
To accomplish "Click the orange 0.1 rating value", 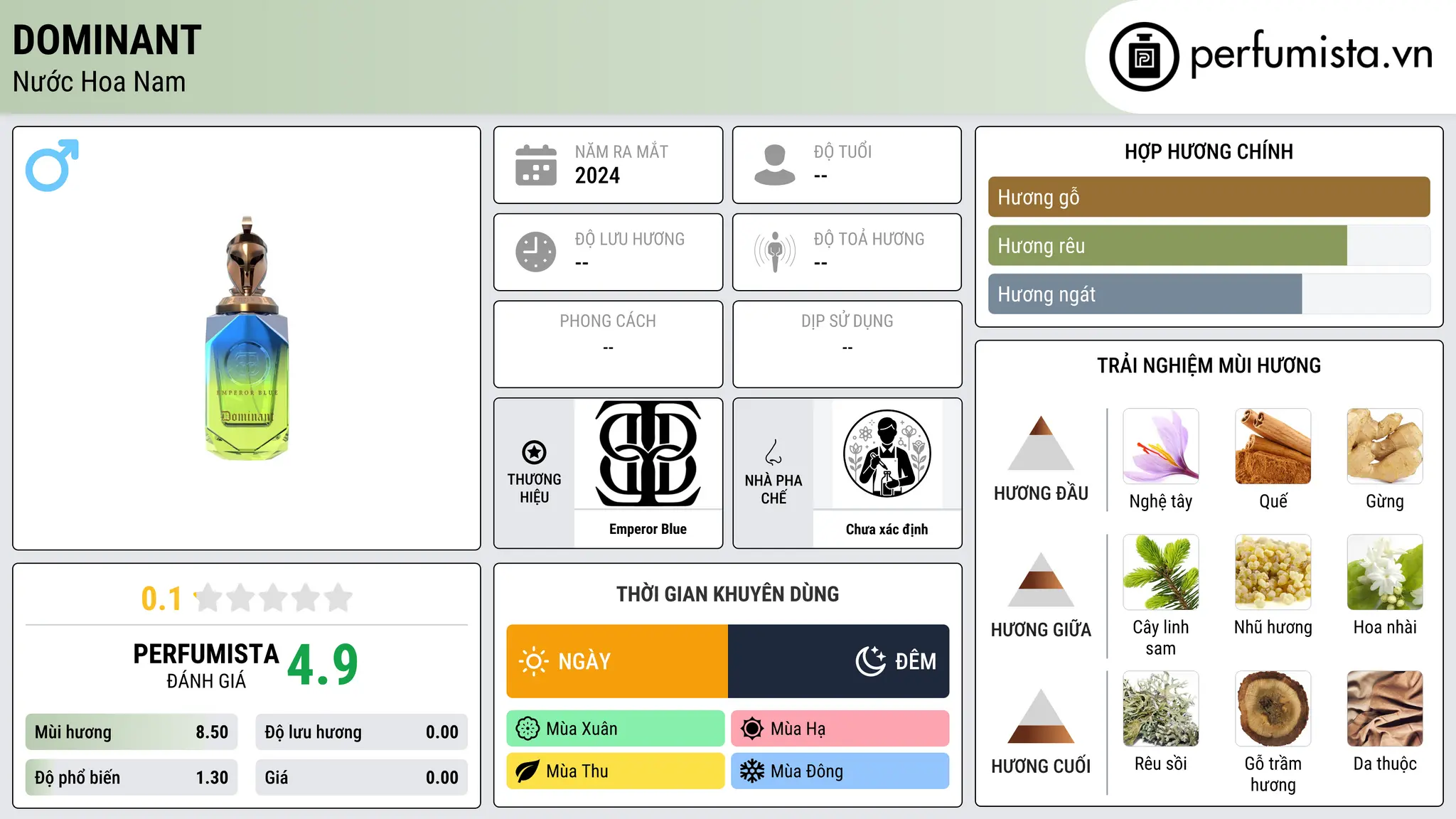I will [161, 599].
